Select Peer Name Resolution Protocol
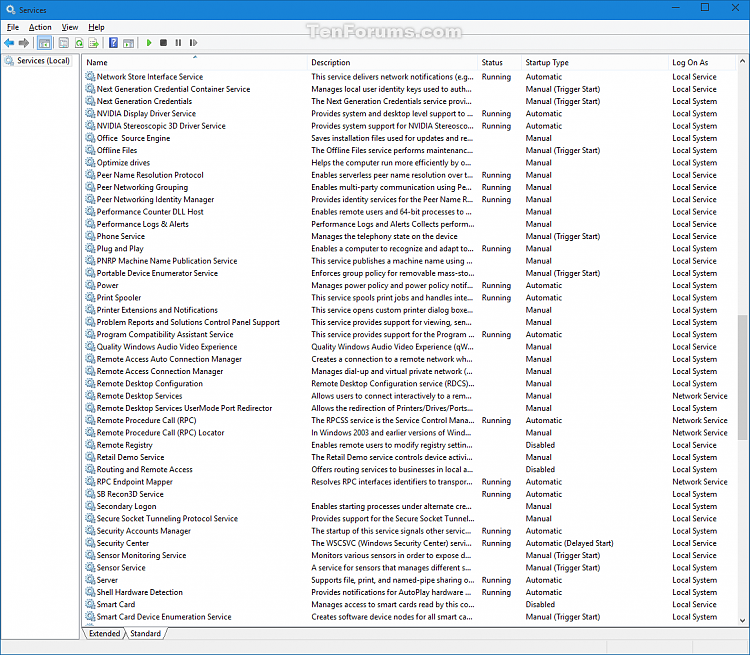This screenshot has width=750, height=655. [x=150, y=175]
